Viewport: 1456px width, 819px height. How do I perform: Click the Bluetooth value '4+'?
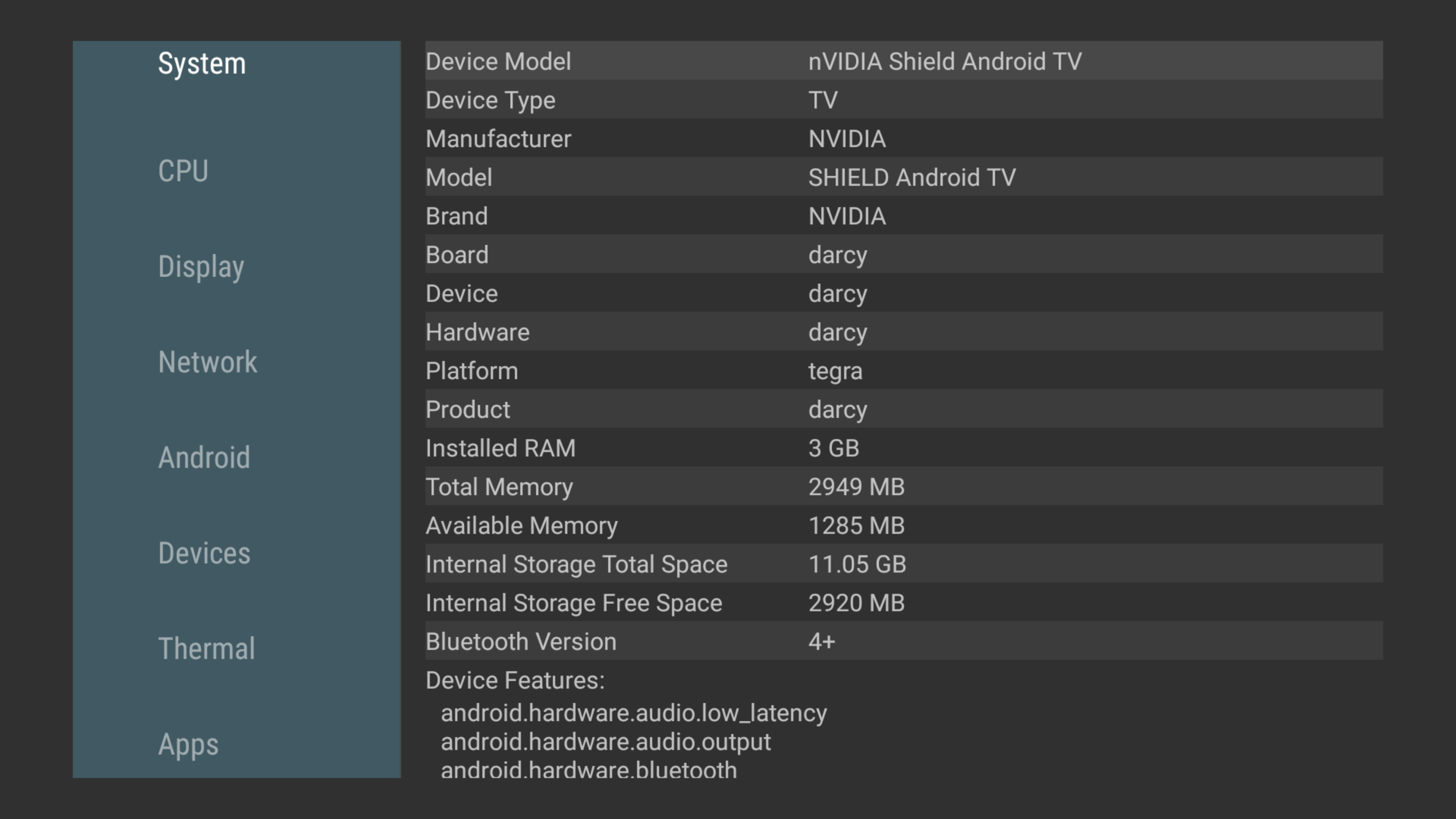[821, 642]
